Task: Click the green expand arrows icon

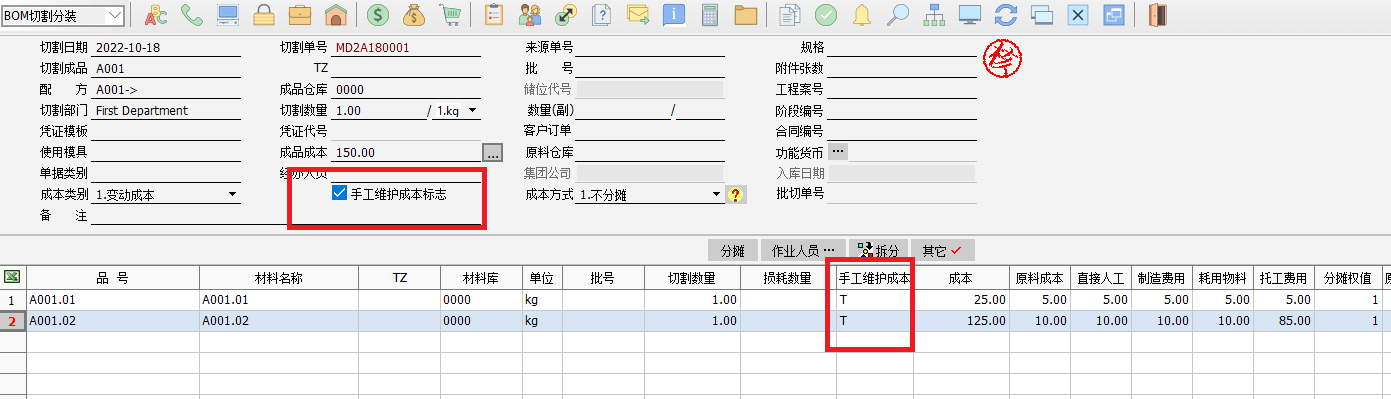Action: point(566,15)
